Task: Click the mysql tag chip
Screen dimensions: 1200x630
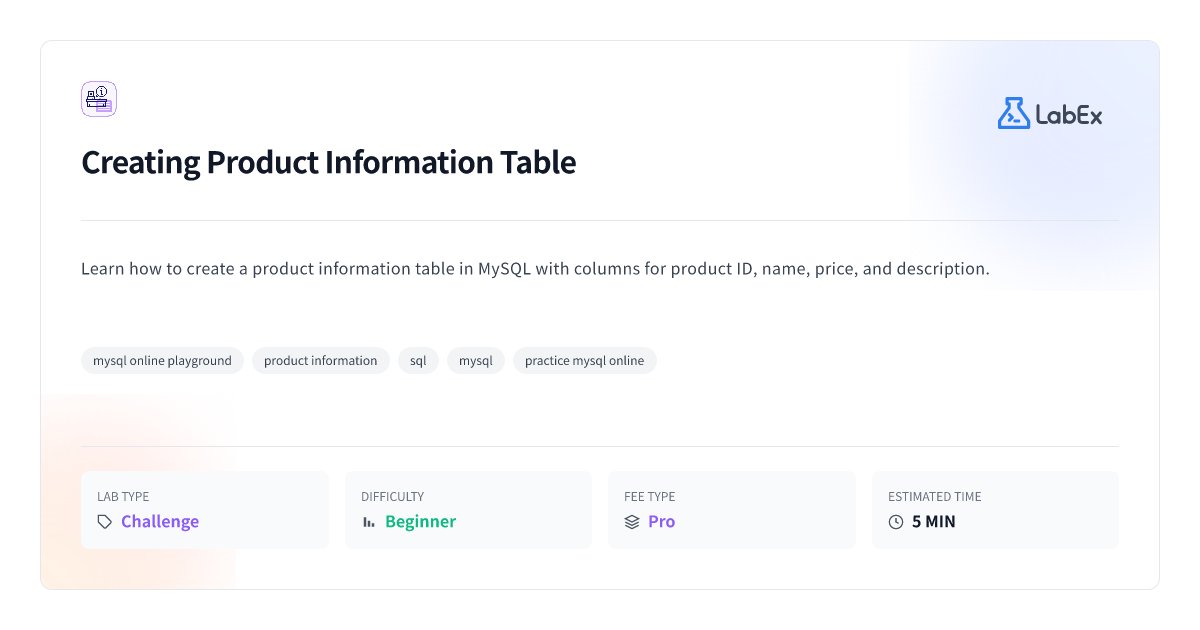Action: 476,360
